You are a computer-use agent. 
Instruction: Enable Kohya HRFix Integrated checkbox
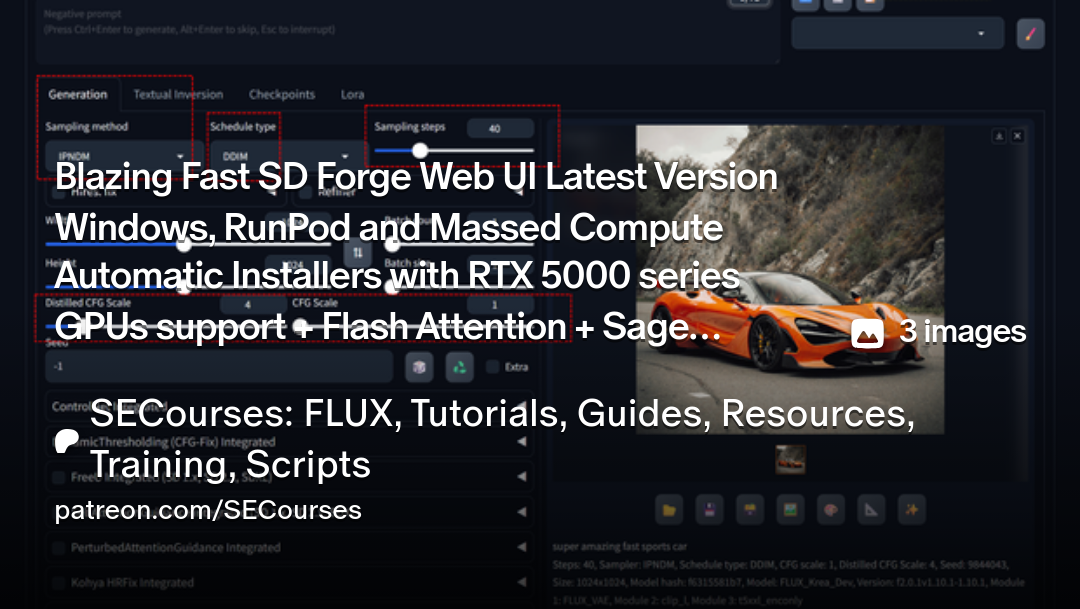(59, 582)
